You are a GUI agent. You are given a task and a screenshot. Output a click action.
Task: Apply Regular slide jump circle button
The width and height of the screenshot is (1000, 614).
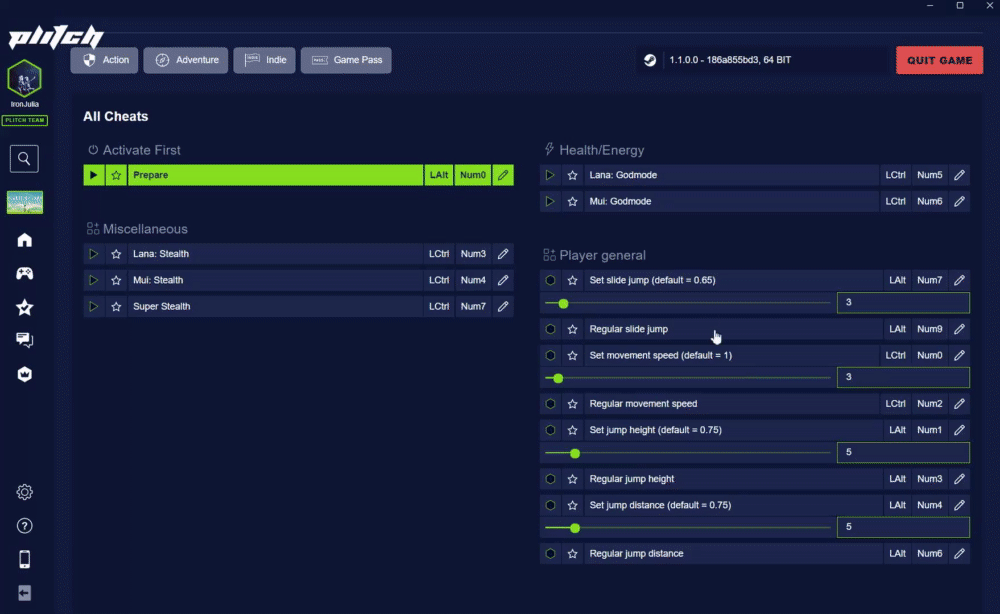click(x=550, y=329)
